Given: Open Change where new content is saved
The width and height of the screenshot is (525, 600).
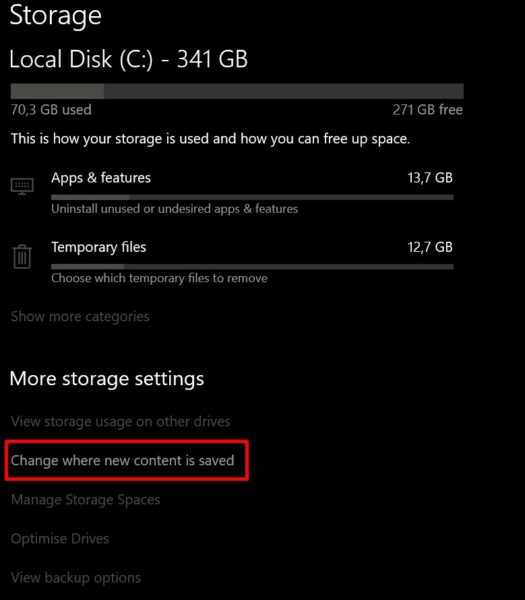Looking at the screenshot, I should pyautogui.click(x=122, y=460).
